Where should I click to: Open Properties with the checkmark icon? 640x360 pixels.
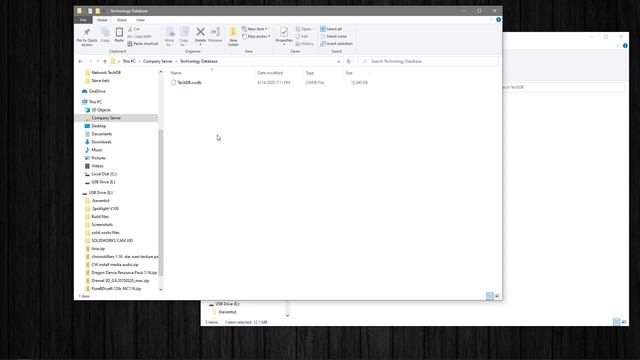(x=284, y=36)
